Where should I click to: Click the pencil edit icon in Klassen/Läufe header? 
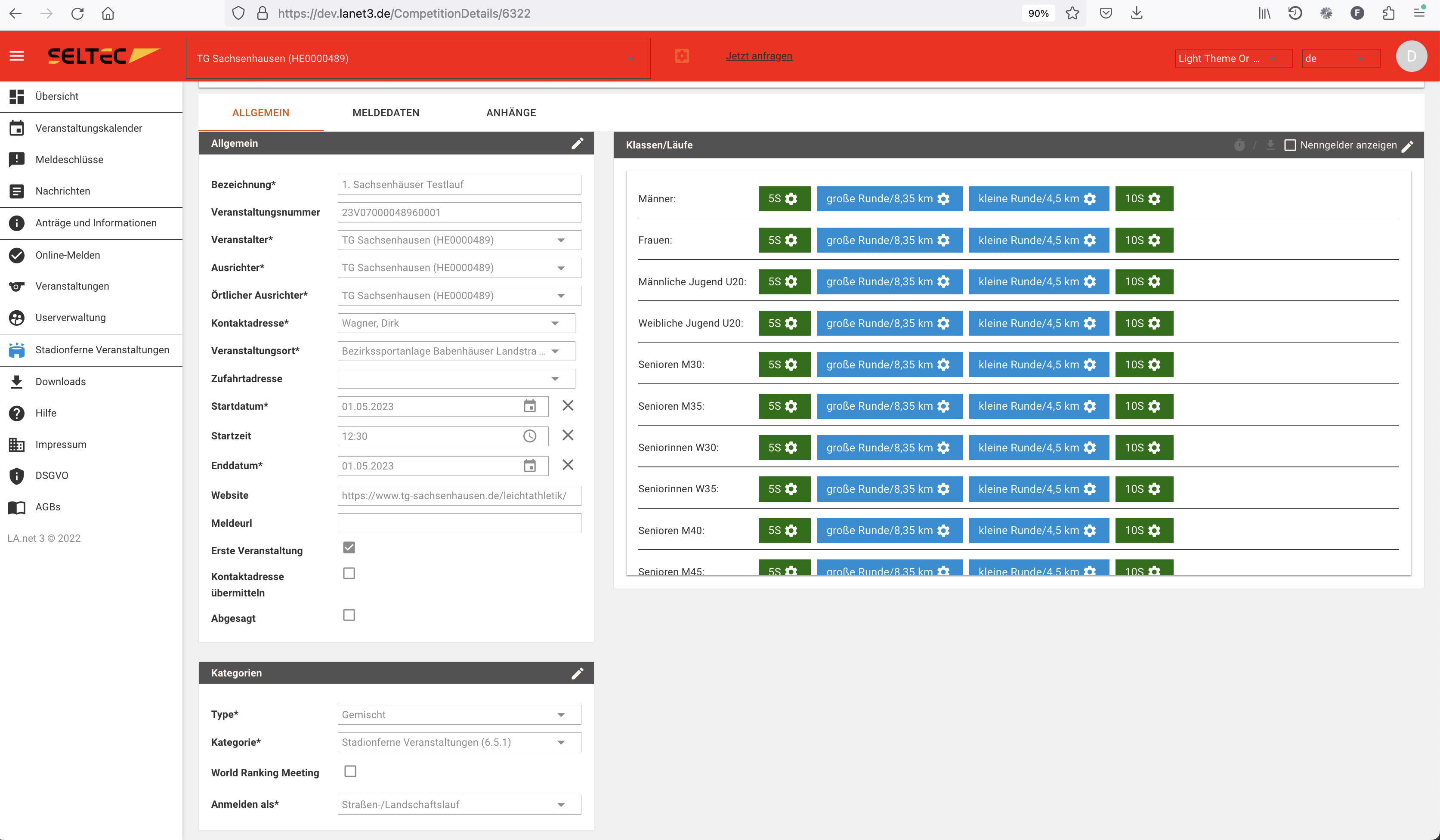coord(1407,146)
